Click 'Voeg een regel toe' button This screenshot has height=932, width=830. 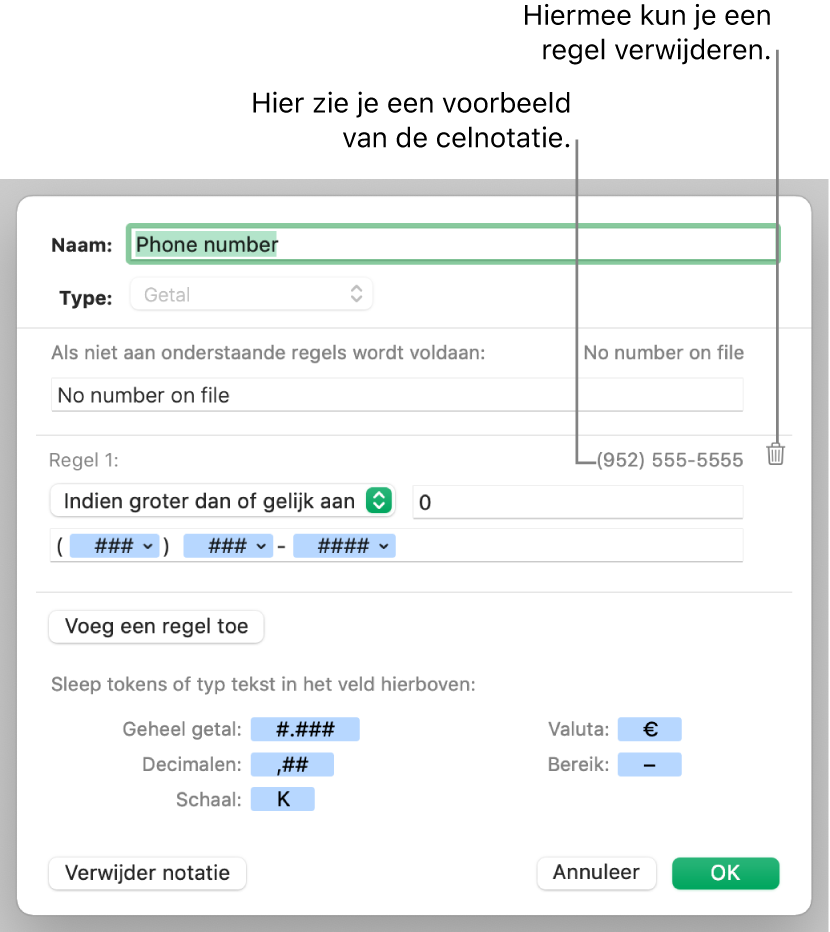coord(155,627)
